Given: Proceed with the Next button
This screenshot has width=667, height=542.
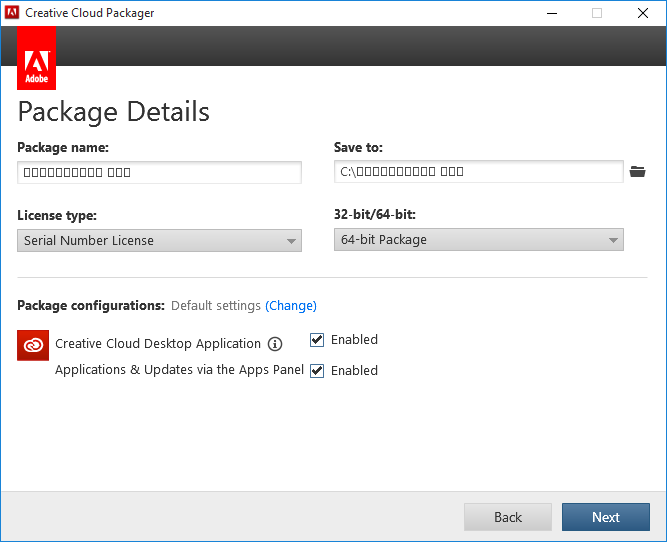Looking at the screenshot, I should (605, 517).
